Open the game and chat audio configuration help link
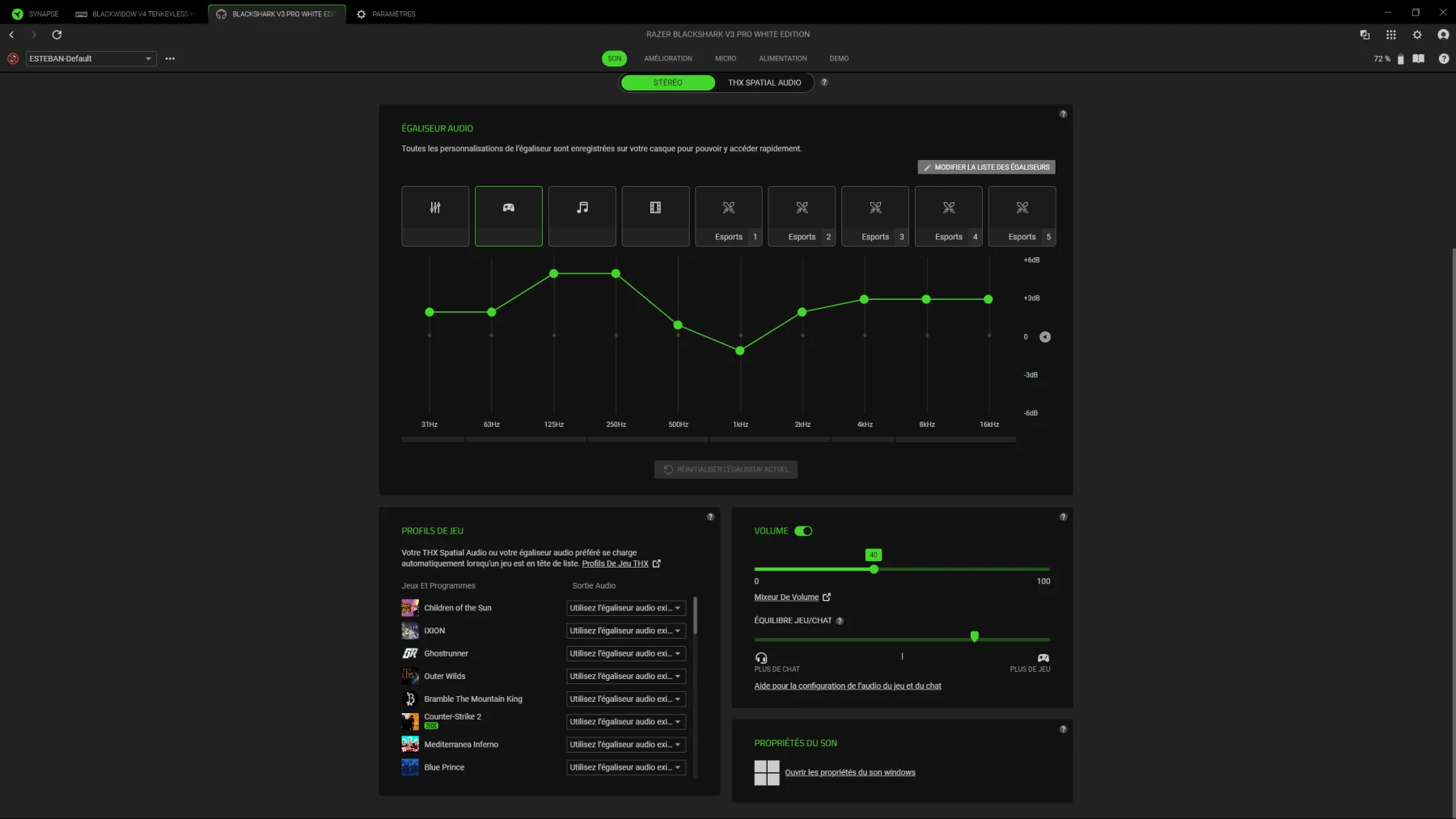 click(848, 686)
